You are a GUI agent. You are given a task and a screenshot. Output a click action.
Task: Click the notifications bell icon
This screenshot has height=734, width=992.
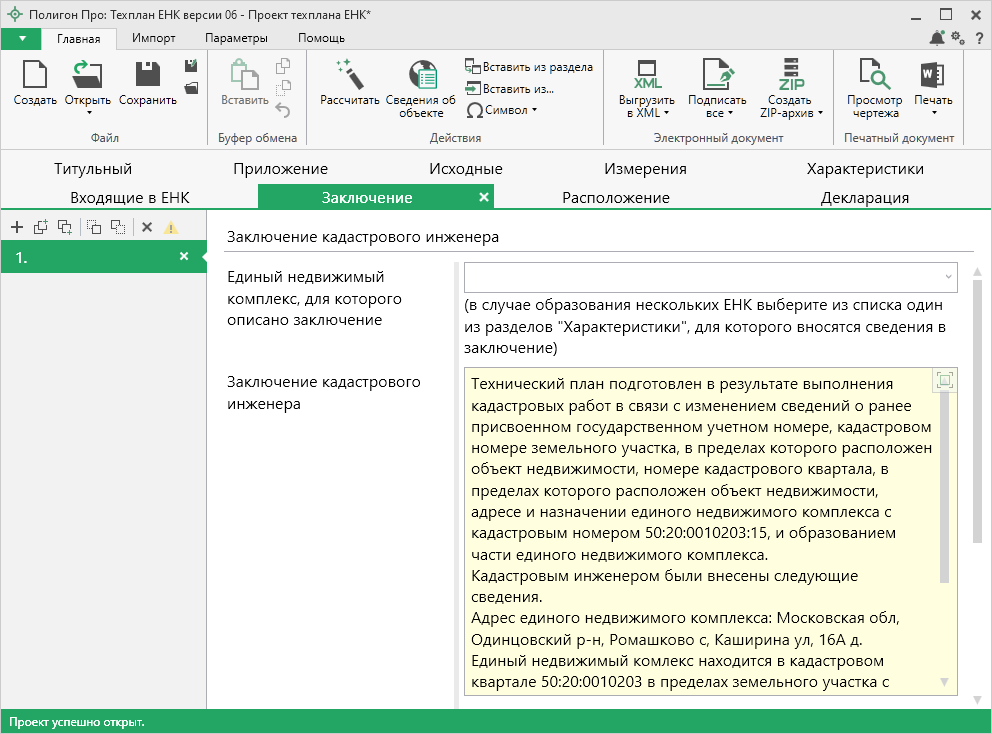(x=936, y=38)
